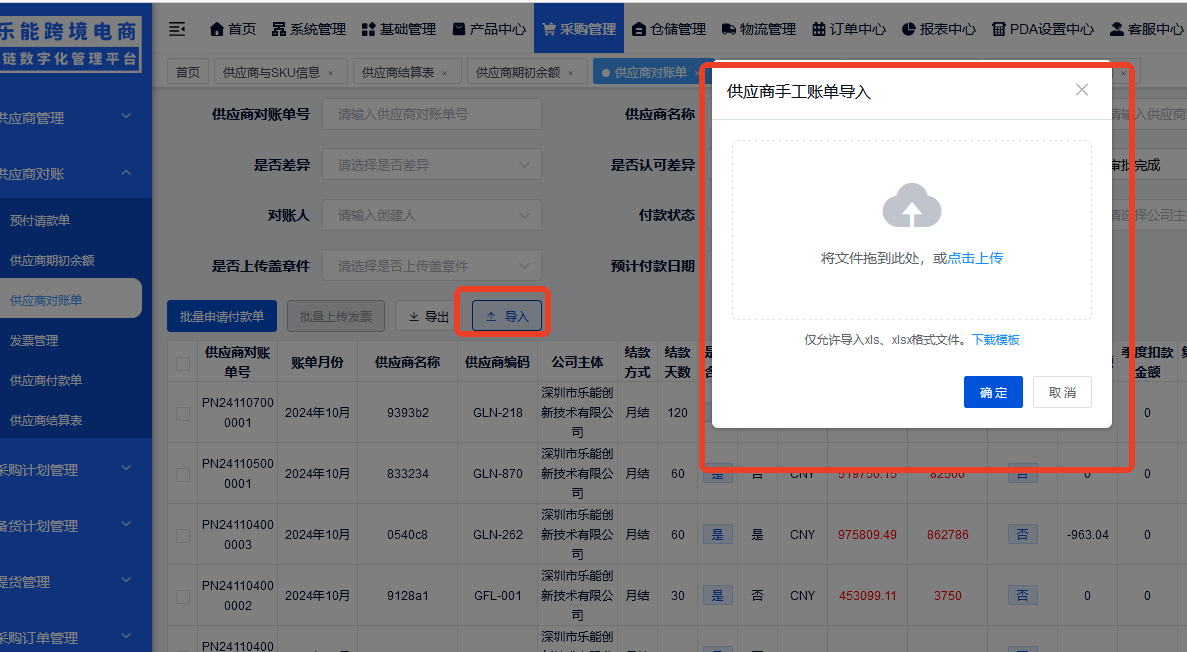
Task: Open the 是否差异 dropdown
Action: point(432,164)
